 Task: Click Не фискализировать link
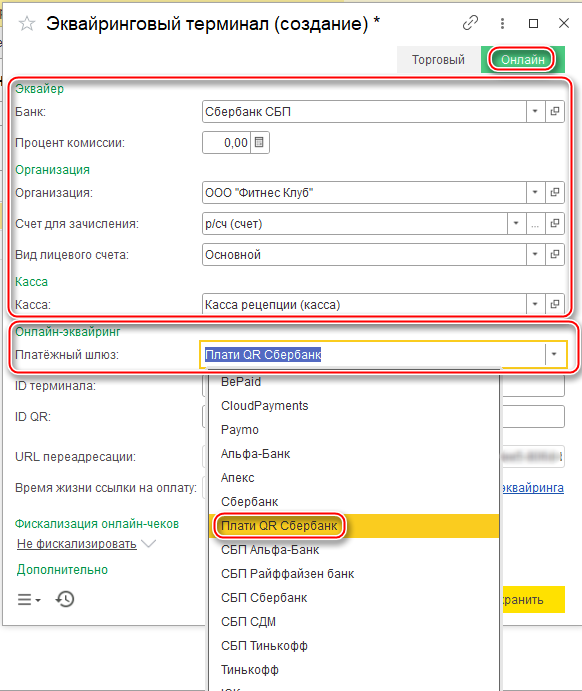(77, 544)
